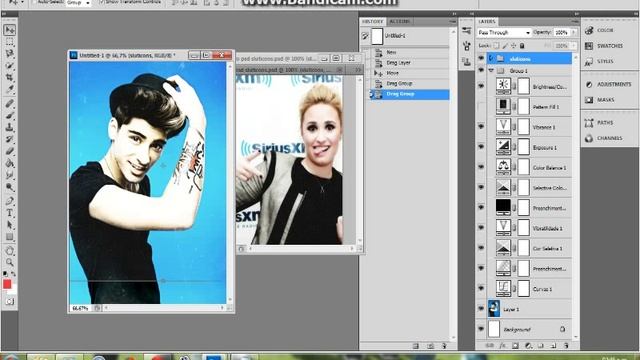
Task: Select the Rectangular Marquee tool
Action: [9, 42]
